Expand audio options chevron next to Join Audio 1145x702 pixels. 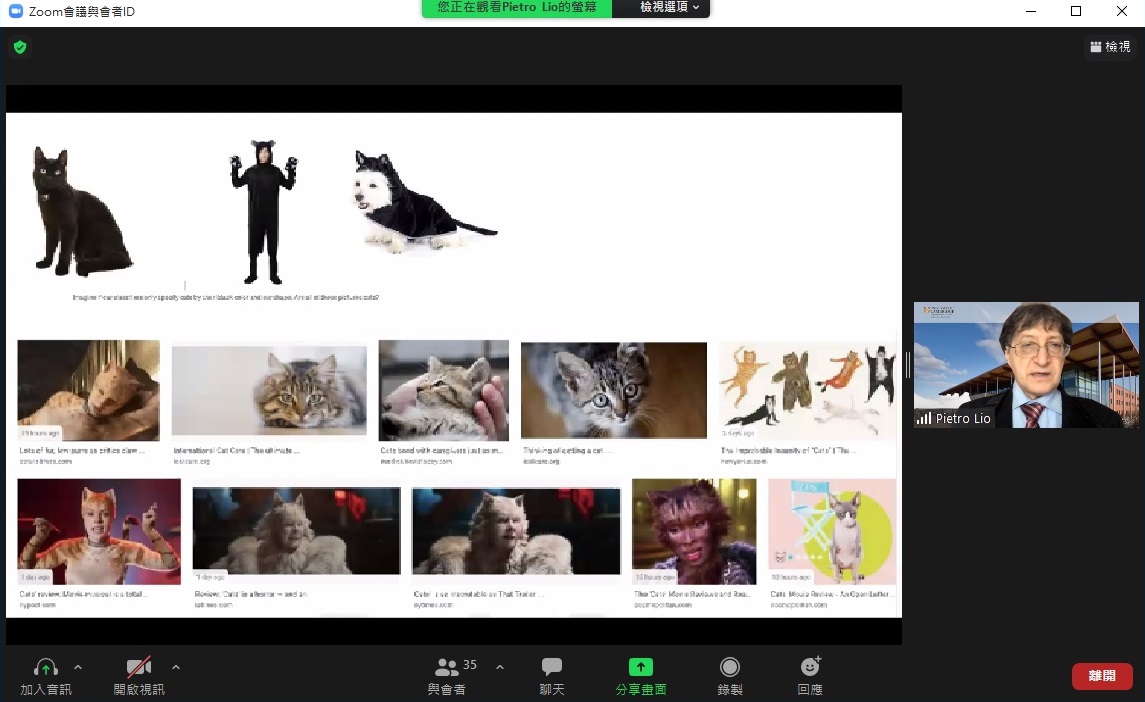pyautogui.click(x=78, y=667)
